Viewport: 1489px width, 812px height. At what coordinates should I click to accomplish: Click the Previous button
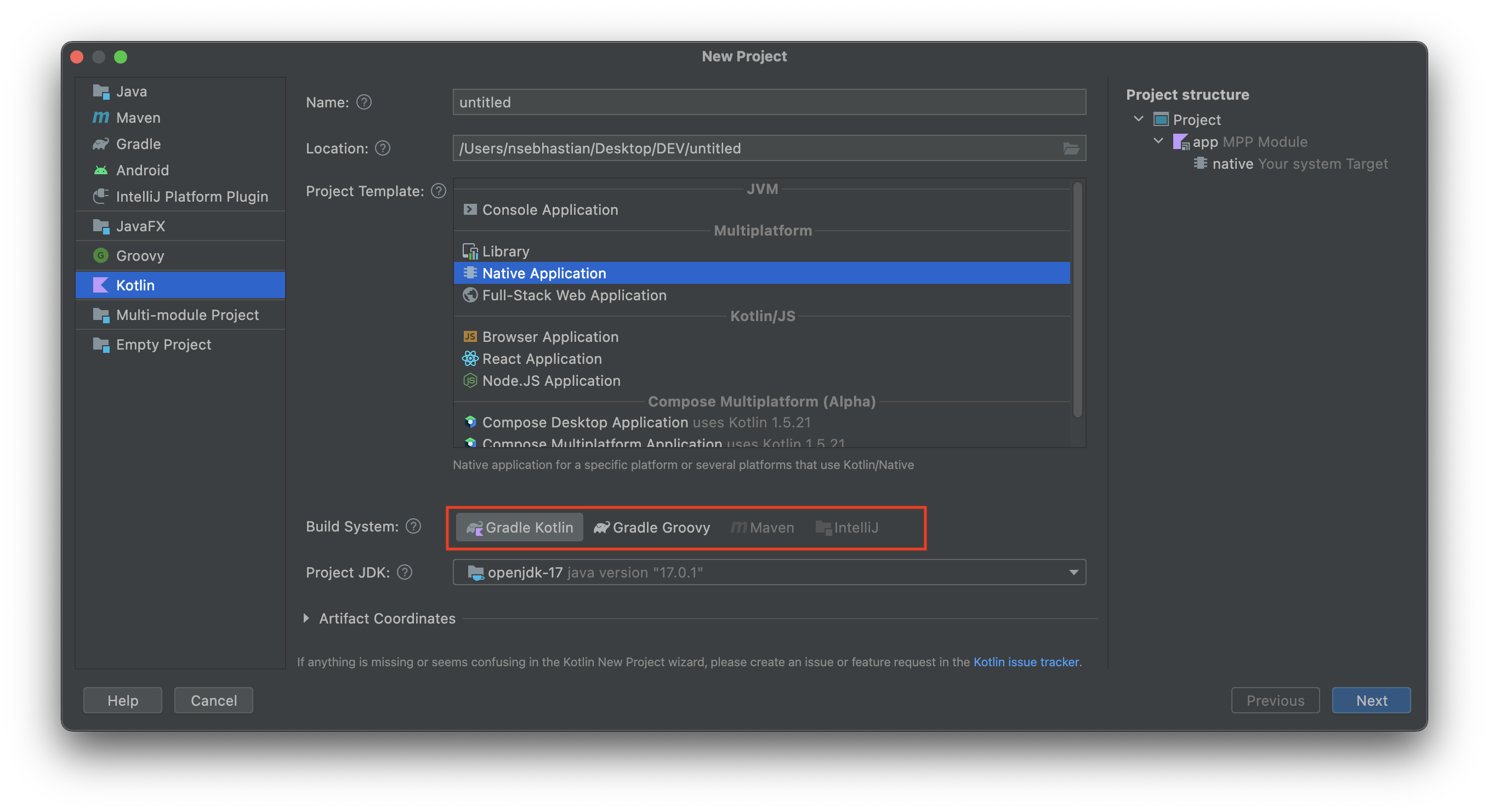[1275, 701]
